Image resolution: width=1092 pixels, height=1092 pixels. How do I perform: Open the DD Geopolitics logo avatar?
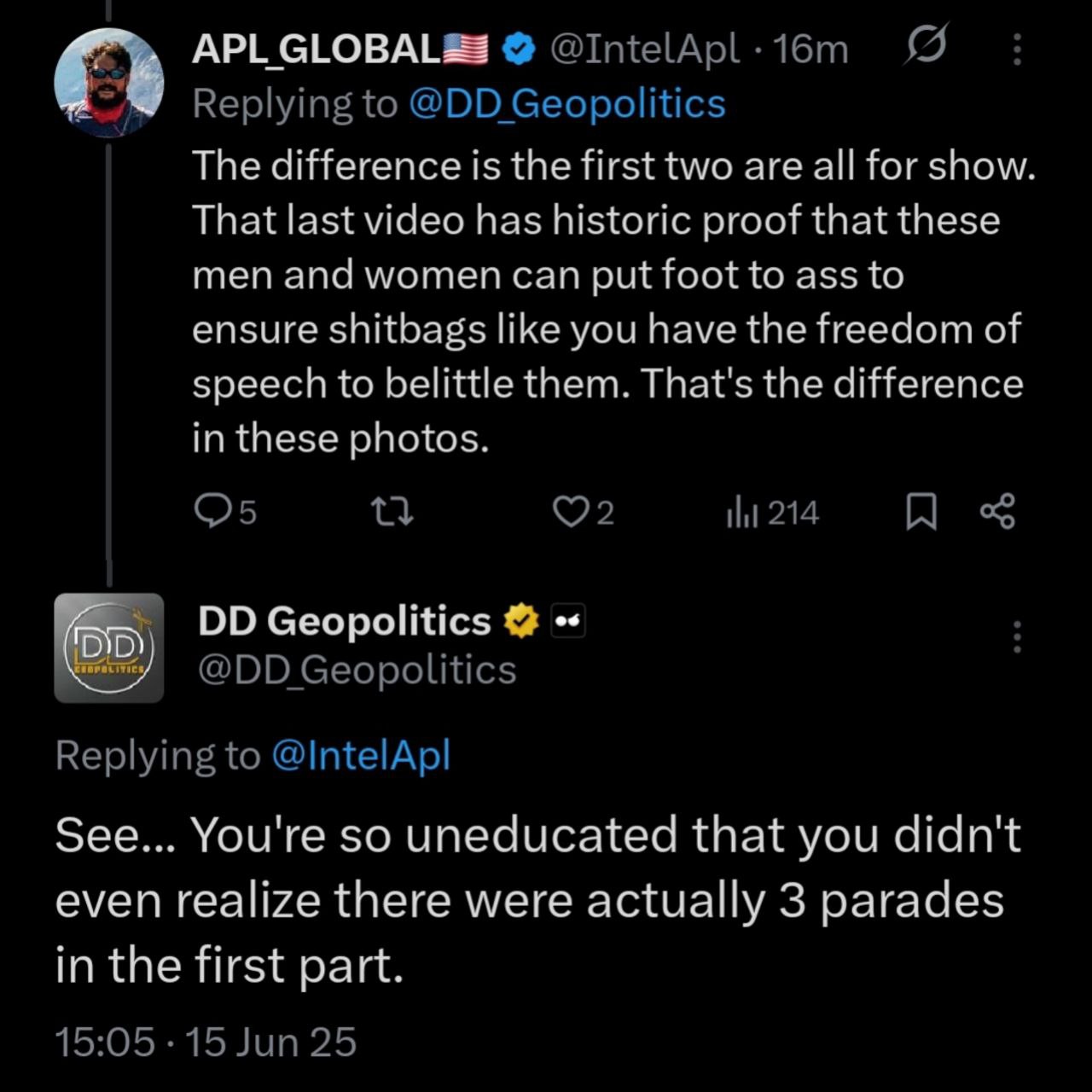[109, 648]
